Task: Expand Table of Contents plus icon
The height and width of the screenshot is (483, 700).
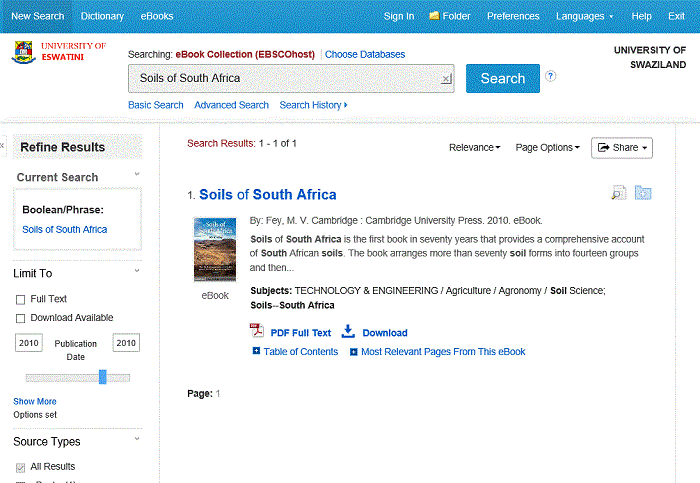Action: [x=256, y=351]
